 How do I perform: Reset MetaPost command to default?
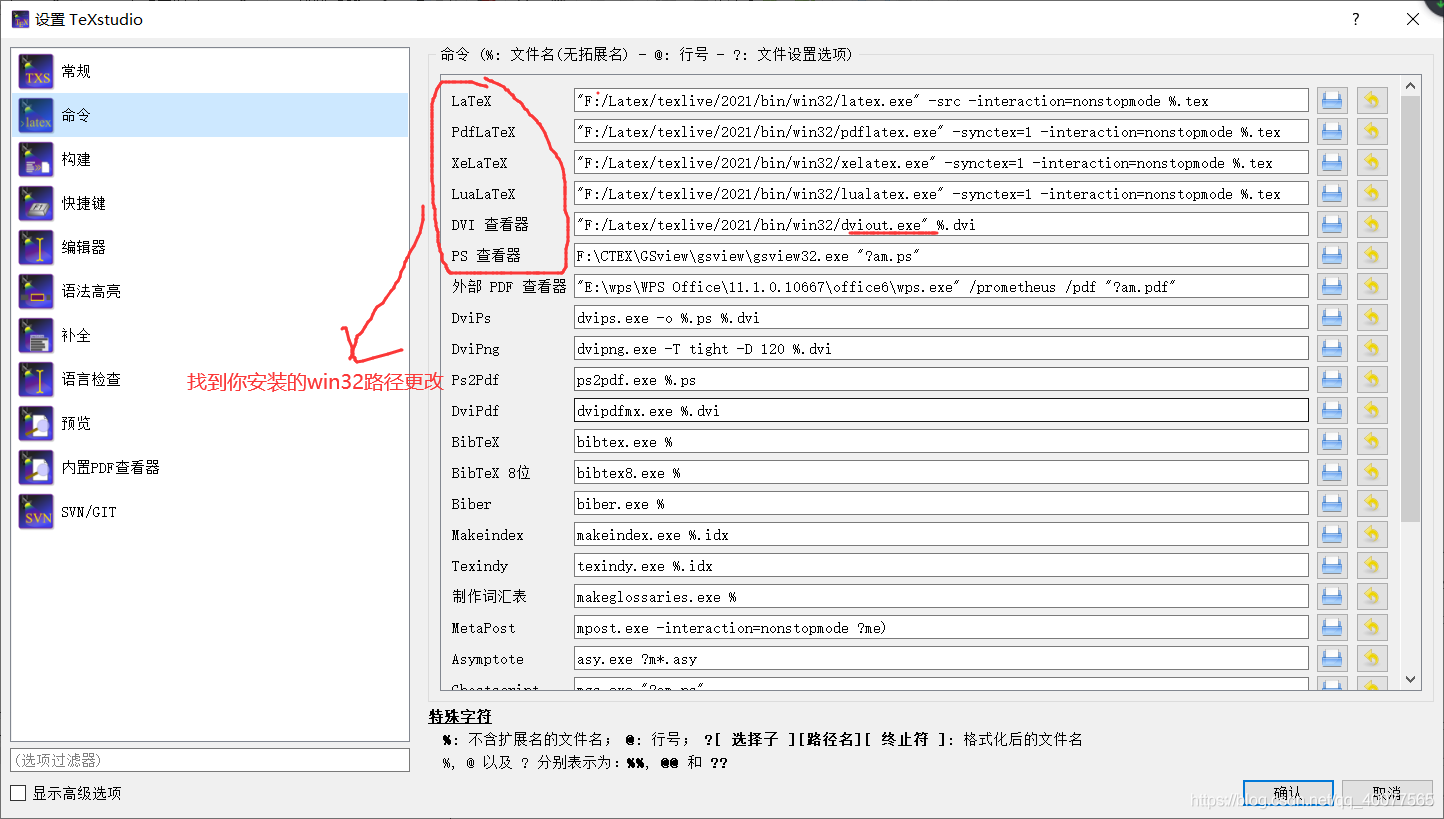(1372, 627)
